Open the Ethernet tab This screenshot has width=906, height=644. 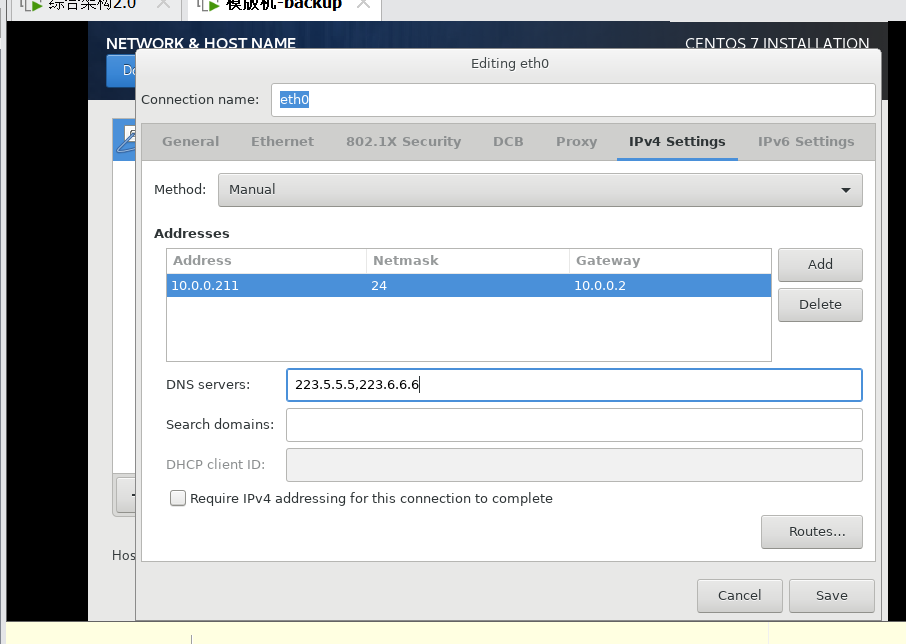pos(282,142)
